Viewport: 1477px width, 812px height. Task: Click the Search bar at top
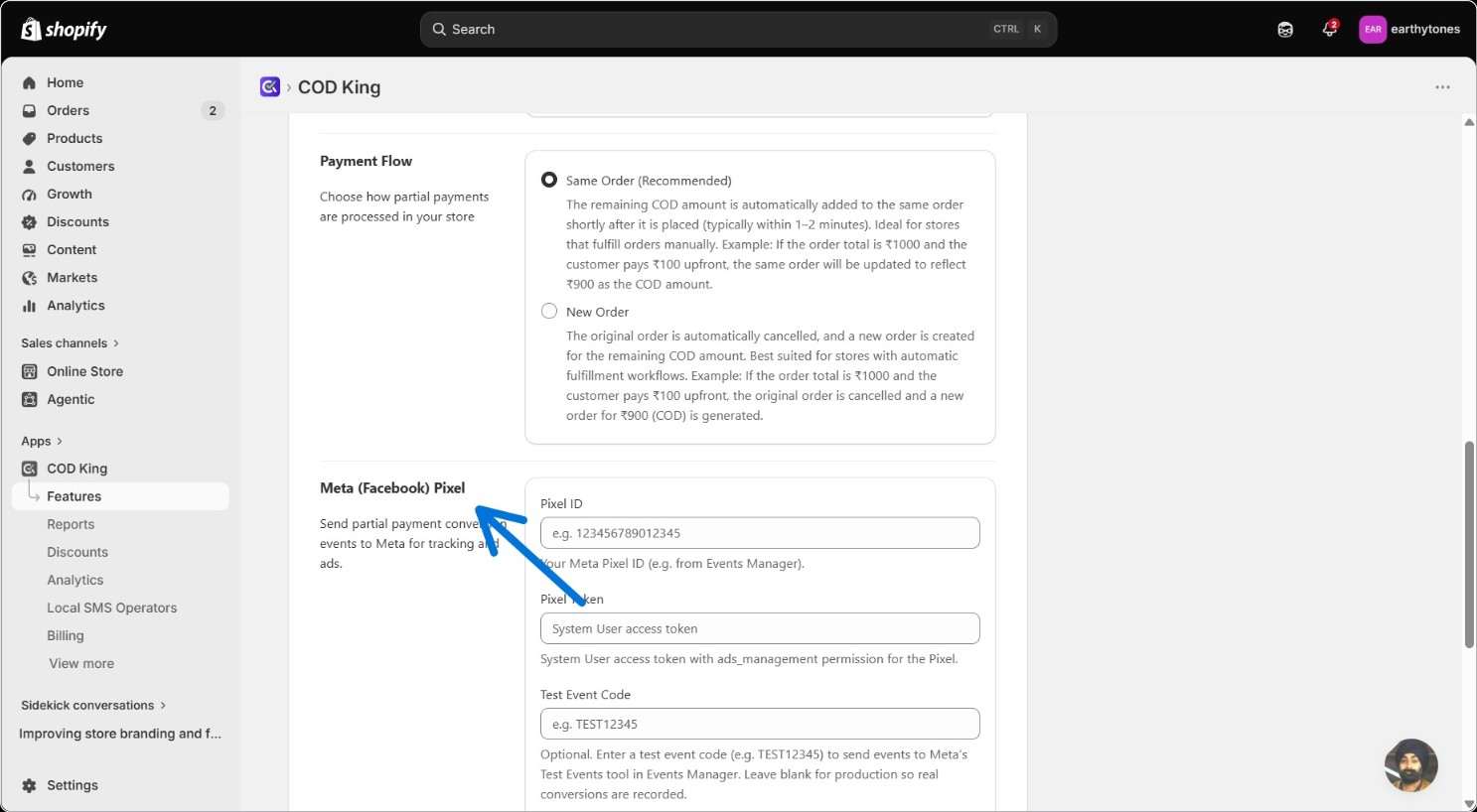pos(738,30)
